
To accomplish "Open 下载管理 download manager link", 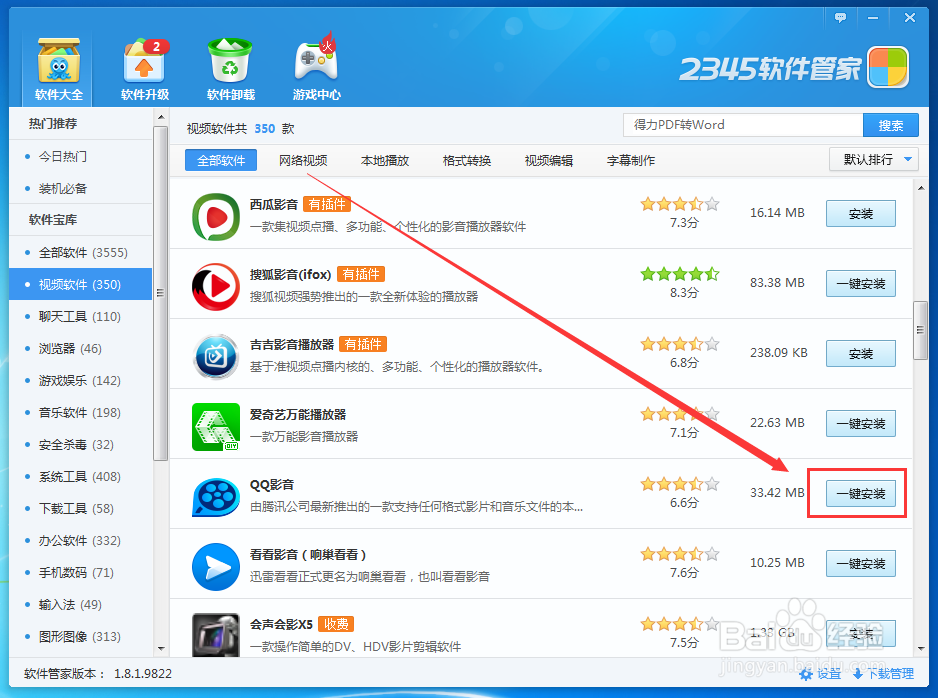I will 884,674.
